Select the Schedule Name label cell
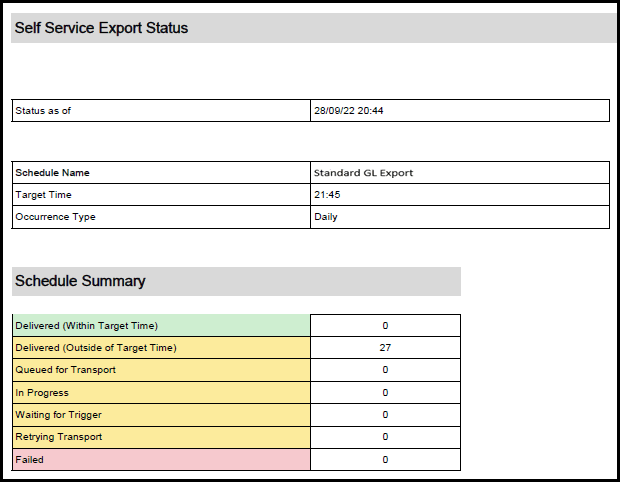 [53, 173]
